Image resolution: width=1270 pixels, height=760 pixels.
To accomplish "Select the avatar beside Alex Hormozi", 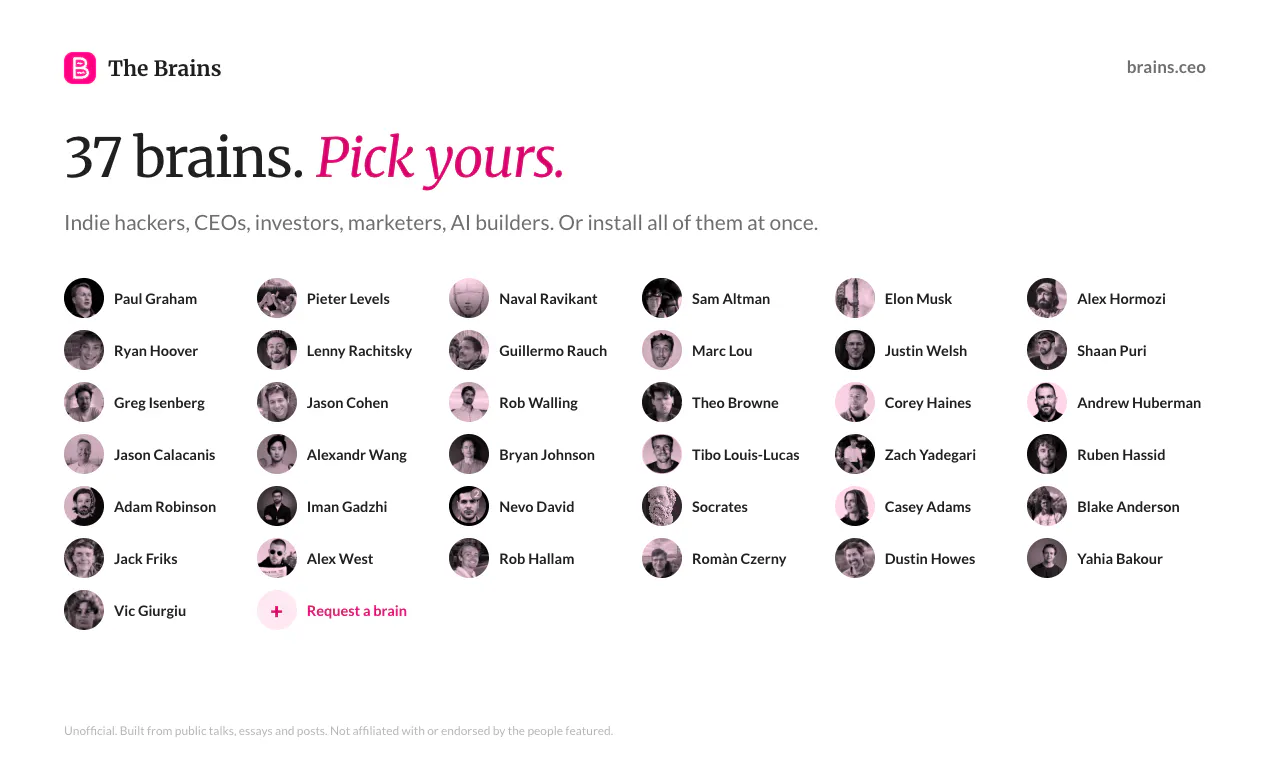I will pos(1047,298).
